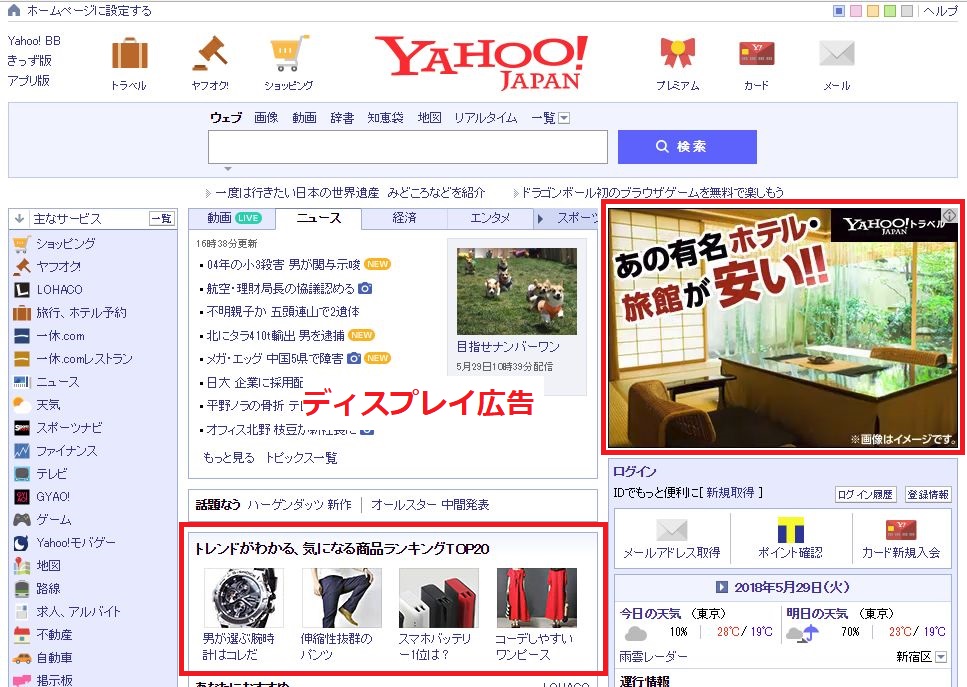967x687 pixels.
Task: Select the green theme color swatch
Action: pos(889,10)
